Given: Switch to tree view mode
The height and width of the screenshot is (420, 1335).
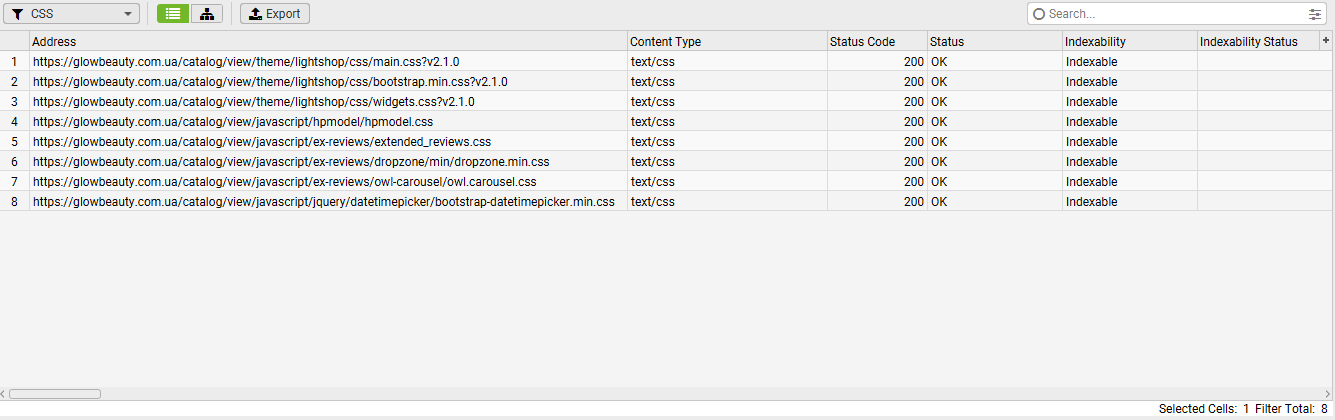Looking at the screenshot, I should point(206,14).
